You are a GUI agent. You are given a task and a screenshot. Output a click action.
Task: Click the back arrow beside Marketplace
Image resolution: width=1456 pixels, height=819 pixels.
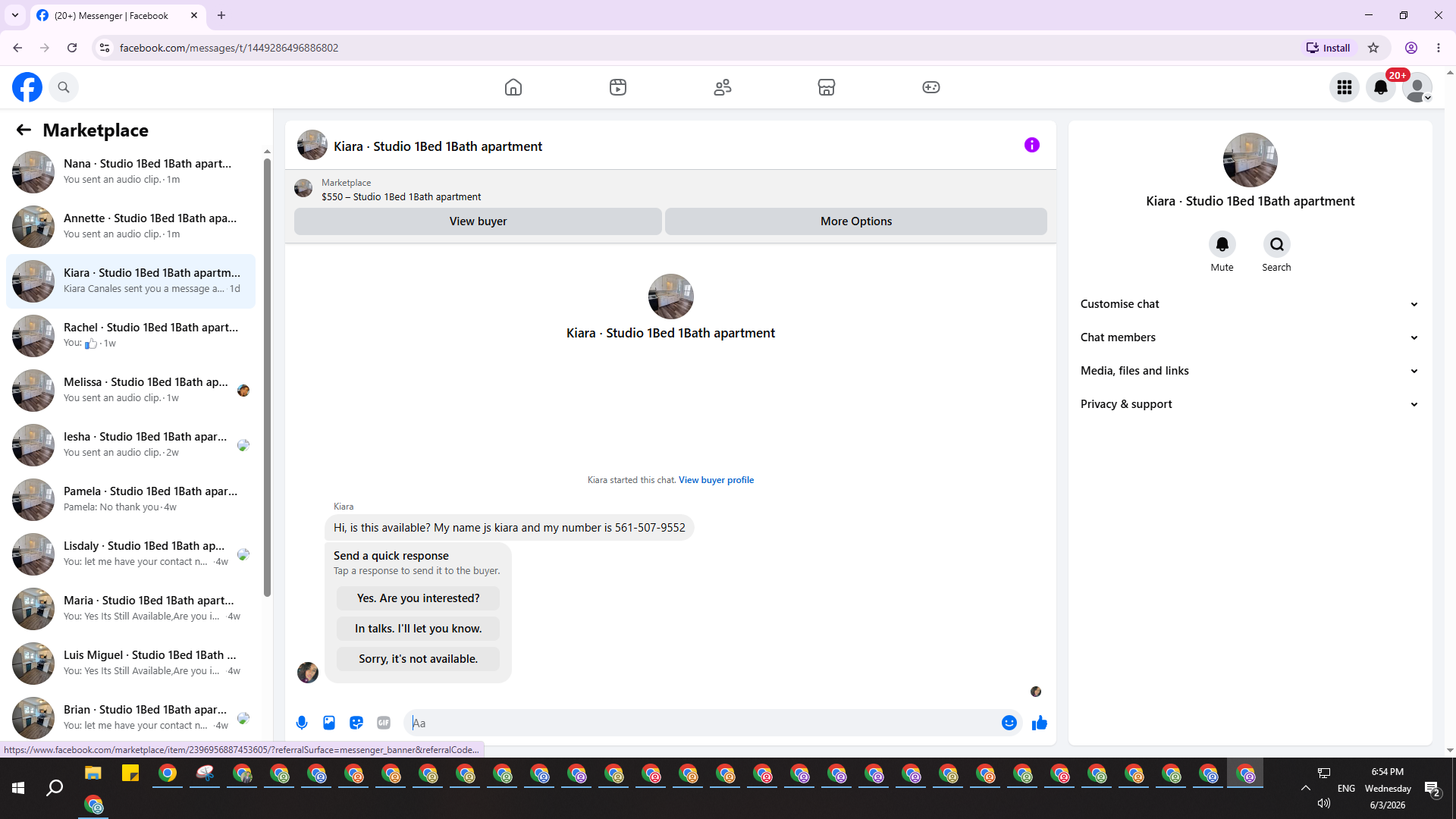[x=24, y=130]
